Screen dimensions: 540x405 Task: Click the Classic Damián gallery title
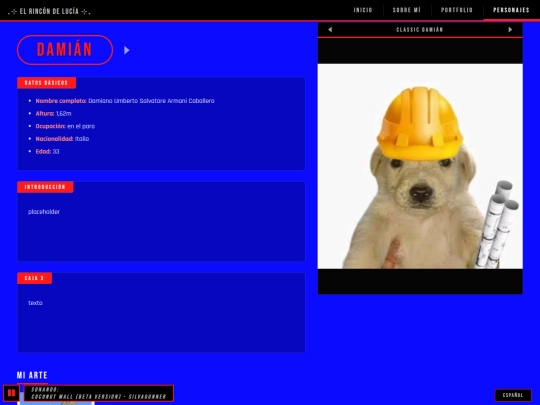(x=419, y=30)
